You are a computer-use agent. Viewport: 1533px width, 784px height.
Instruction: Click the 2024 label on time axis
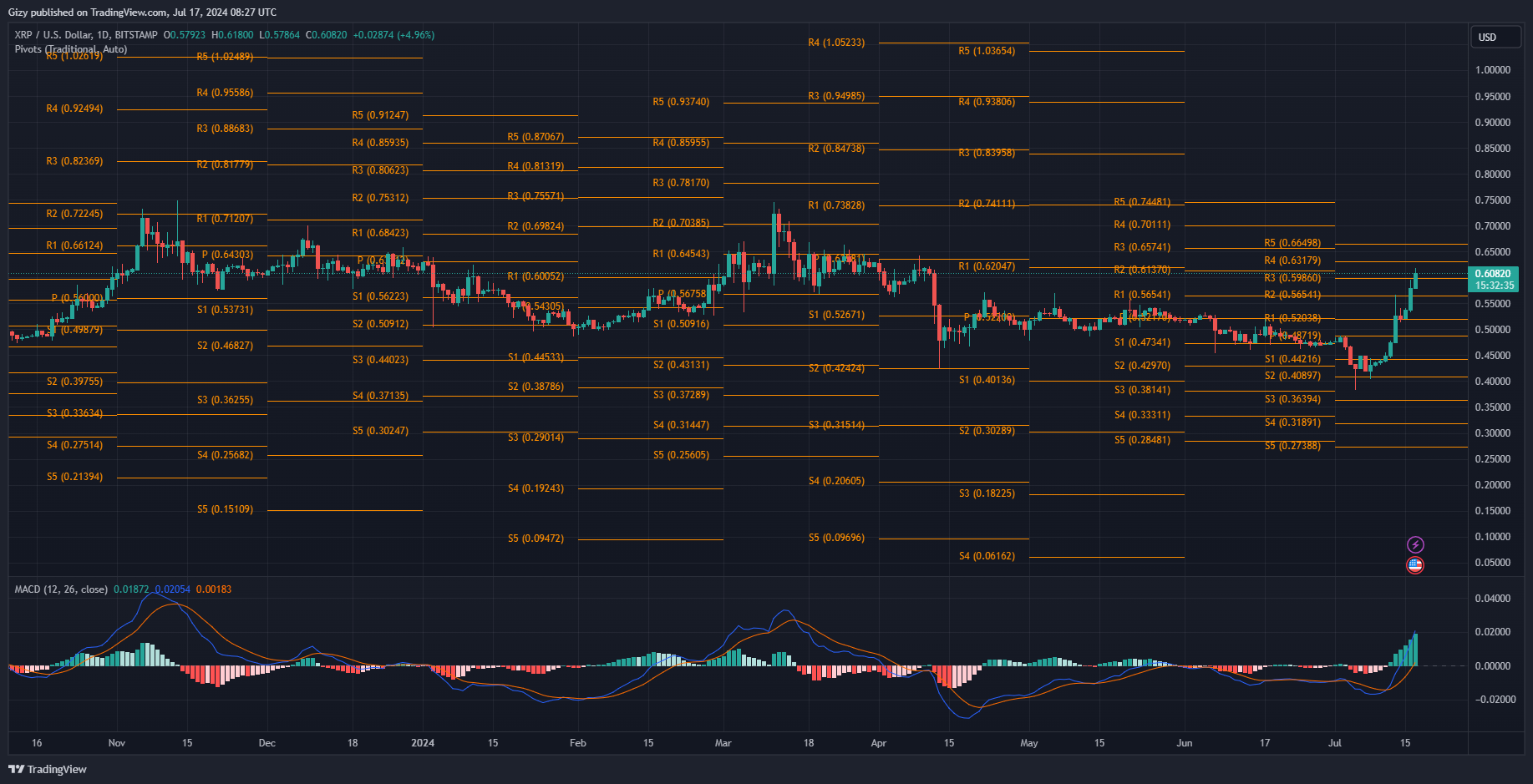tap(423, 743)
